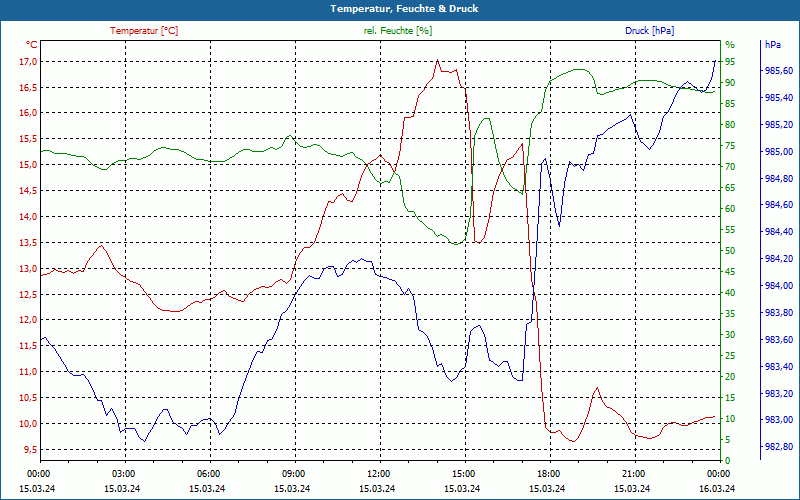
Task: Click the '984,00' pressure axis value
Action: tap(779, 286)
